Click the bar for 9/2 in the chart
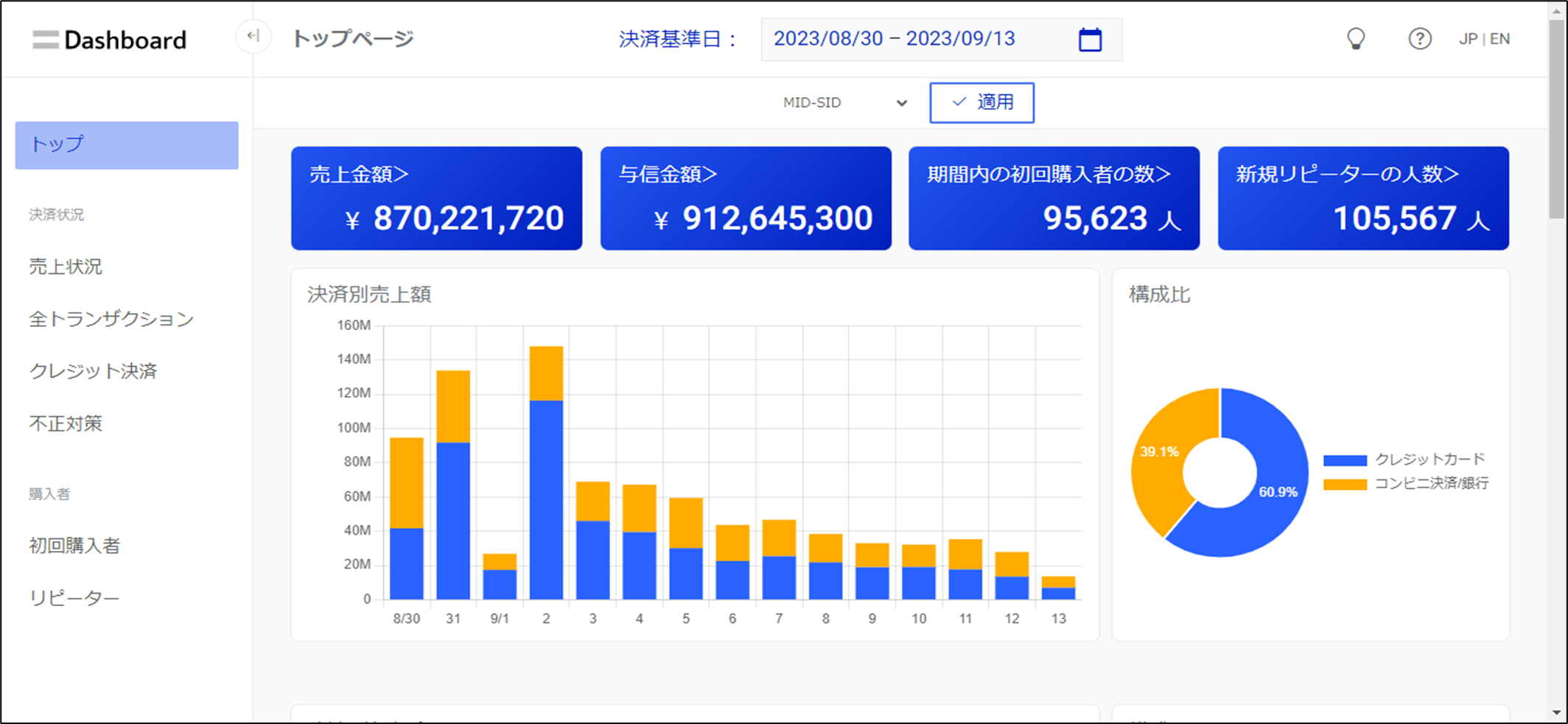The height and width of the screenshot is (724, 1568). 546,472
